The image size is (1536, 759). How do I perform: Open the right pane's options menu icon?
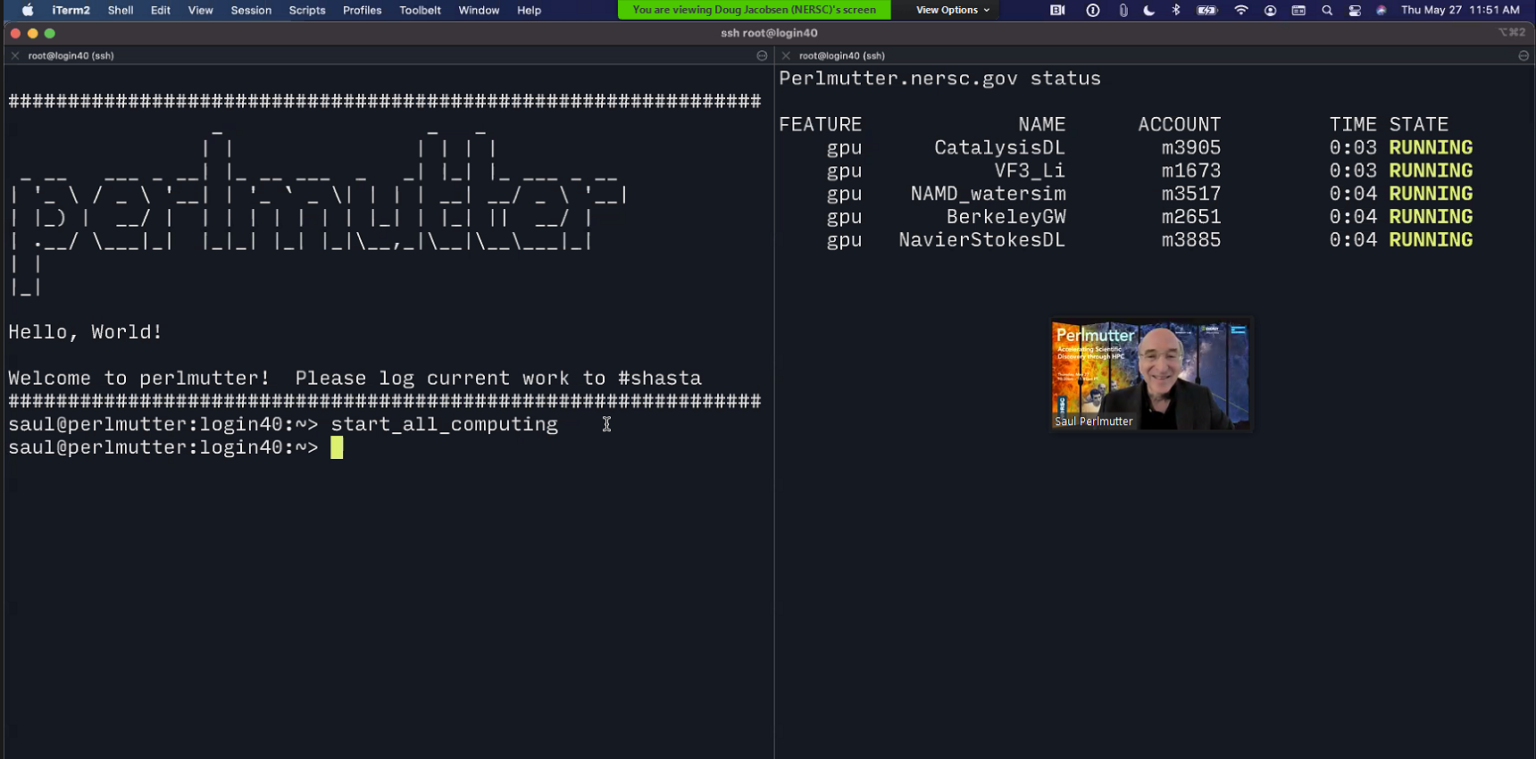1523,56
